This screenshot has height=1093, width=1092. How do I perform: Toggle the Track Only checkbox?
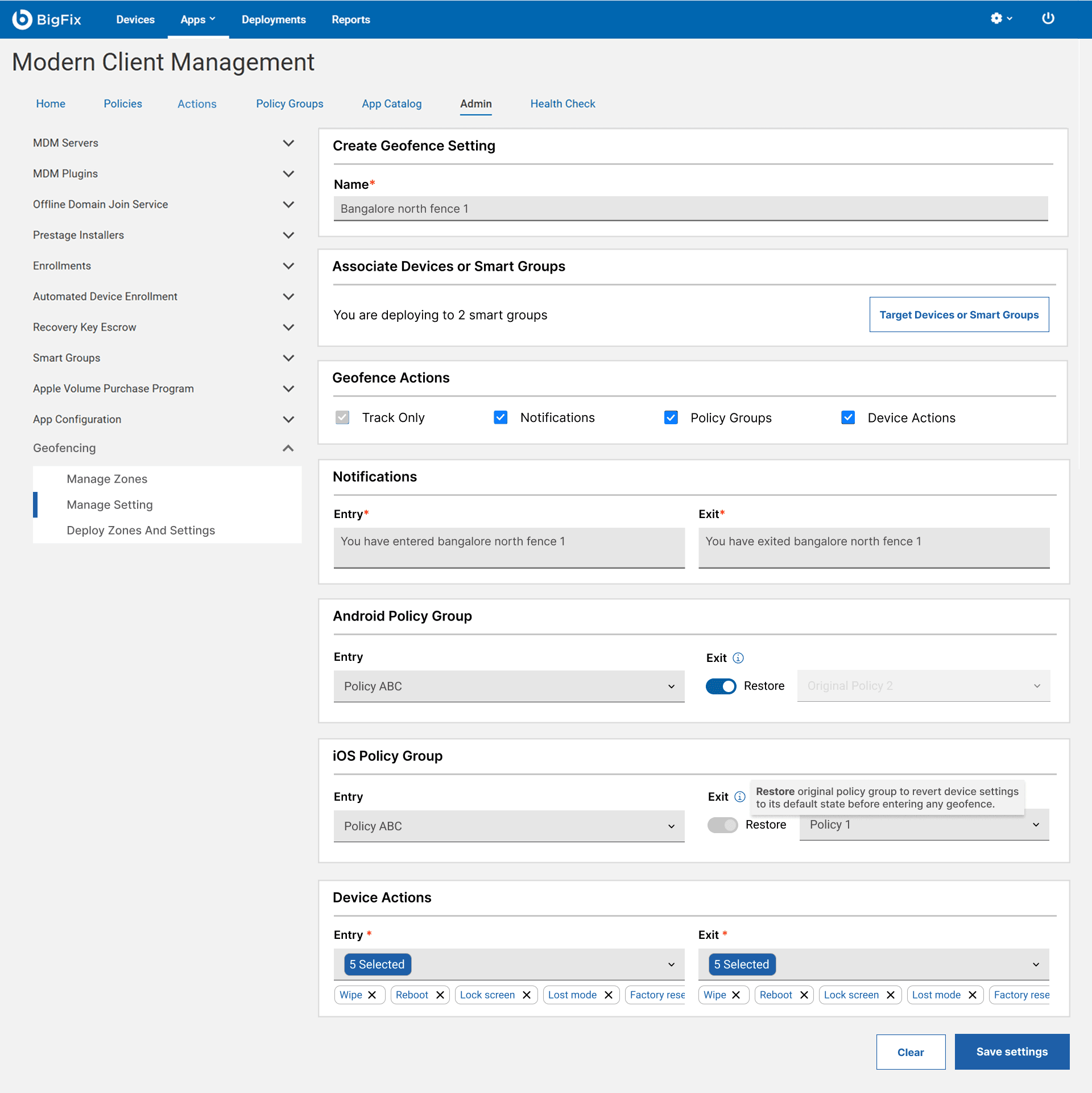342,418
